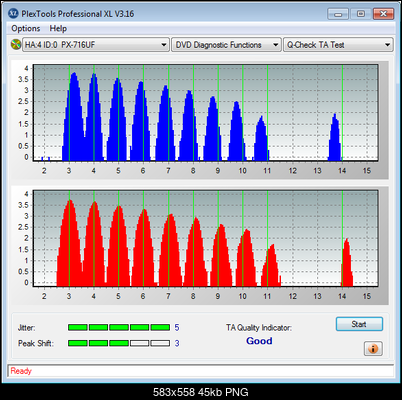The height and width of the screenshot is (400, 402).
Task: Expand the DVD Diagnostic Functions dropdown
Action: point(226,45)
